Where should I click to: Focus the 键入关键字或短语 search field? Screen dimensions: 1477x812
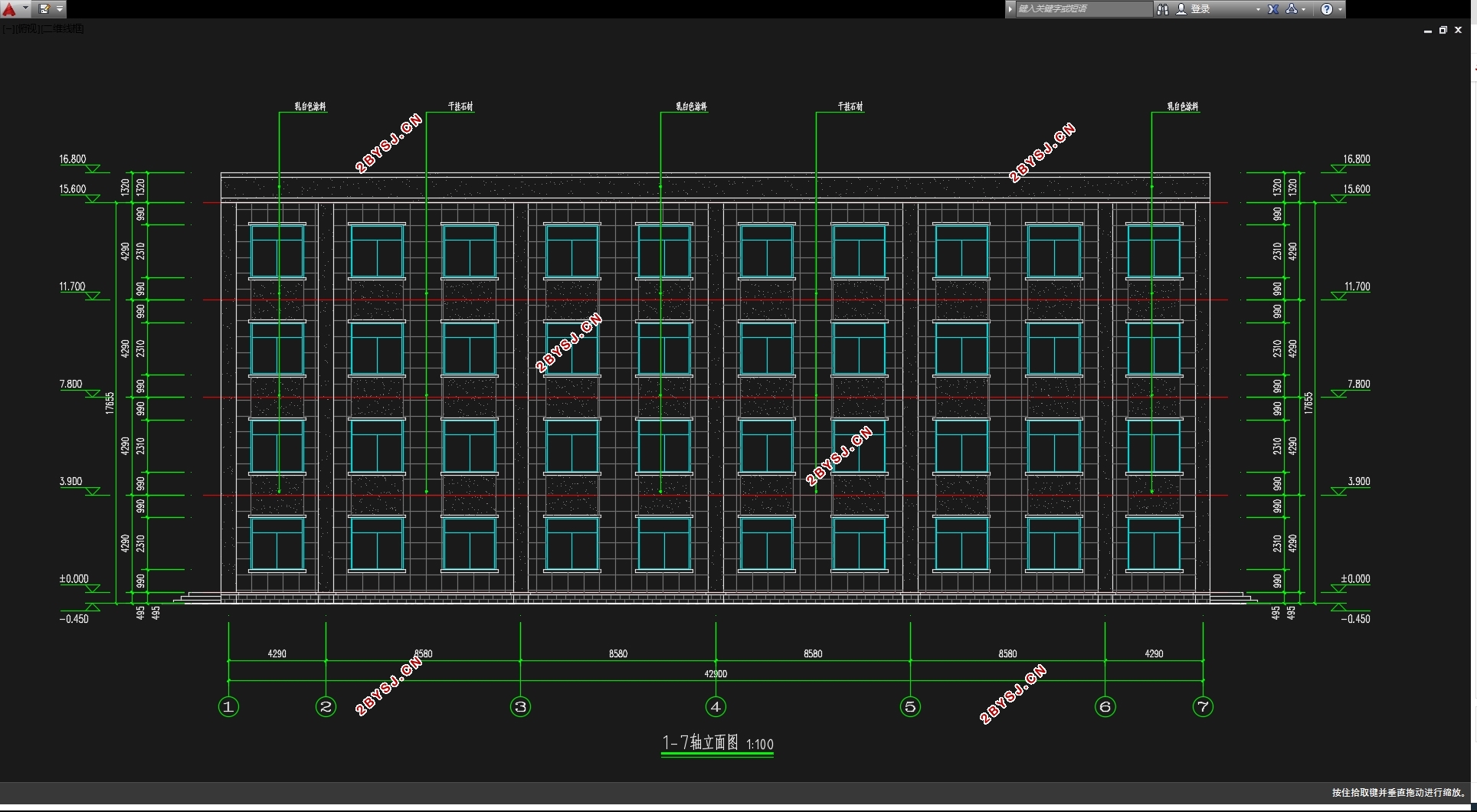pos(1083,9)
